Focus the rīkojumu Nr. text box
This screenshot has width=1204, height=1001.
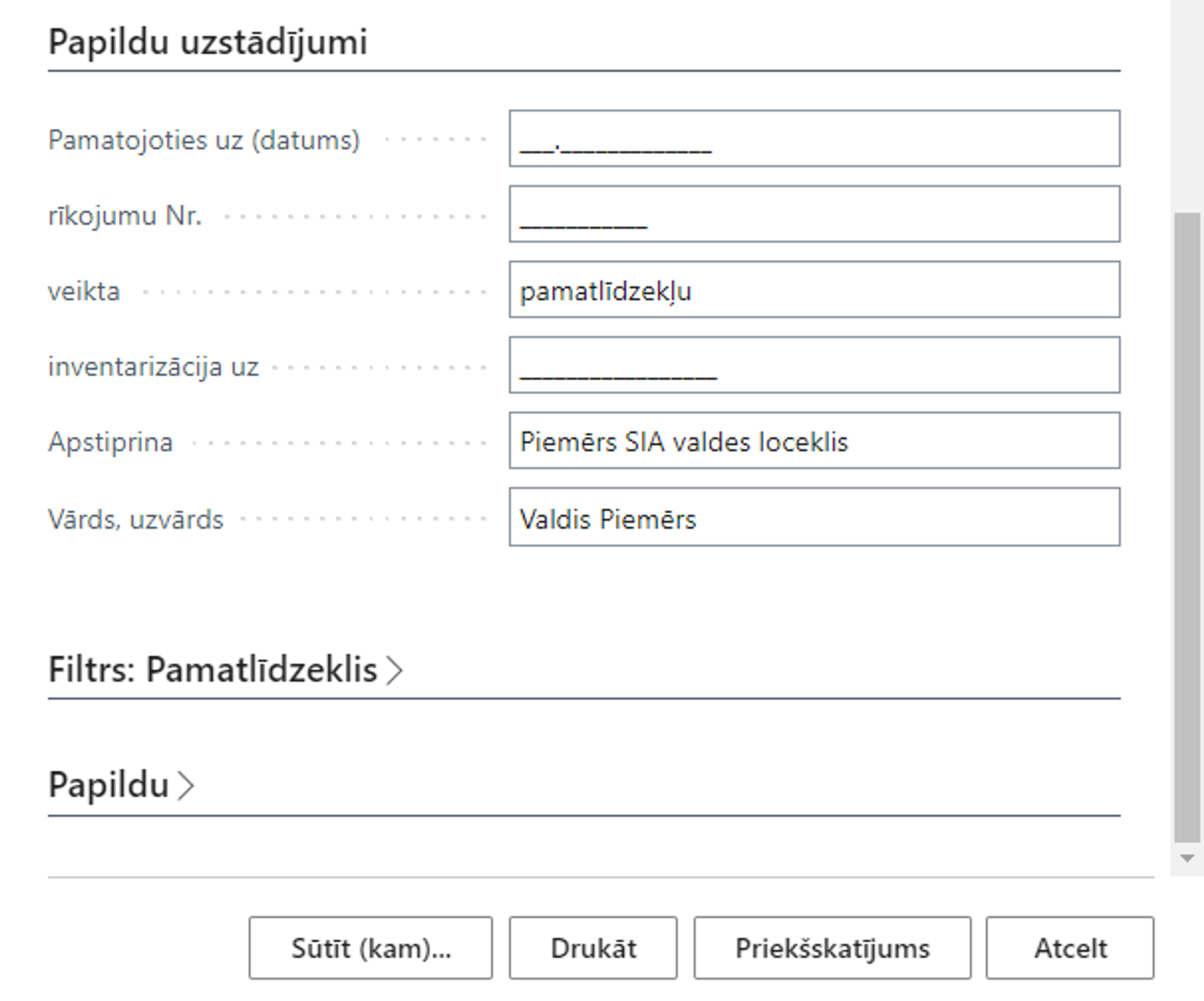pyautogui.click(x=814, y=214)
